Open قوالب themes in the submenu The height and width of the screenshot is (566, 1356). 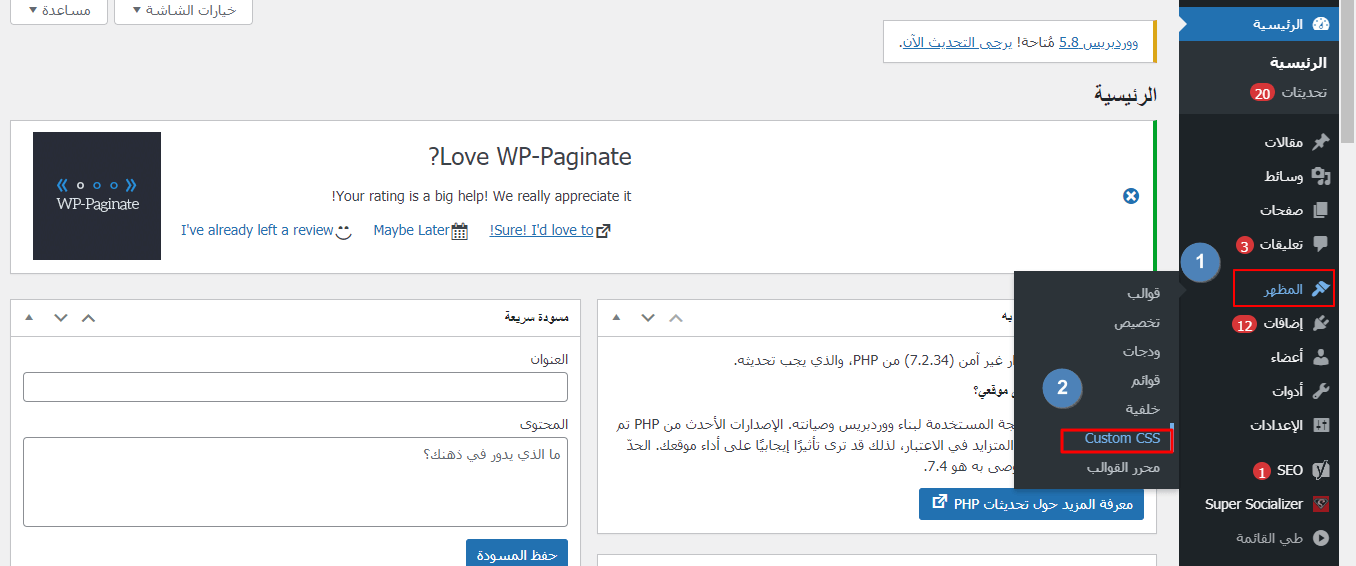(1143, 293)
